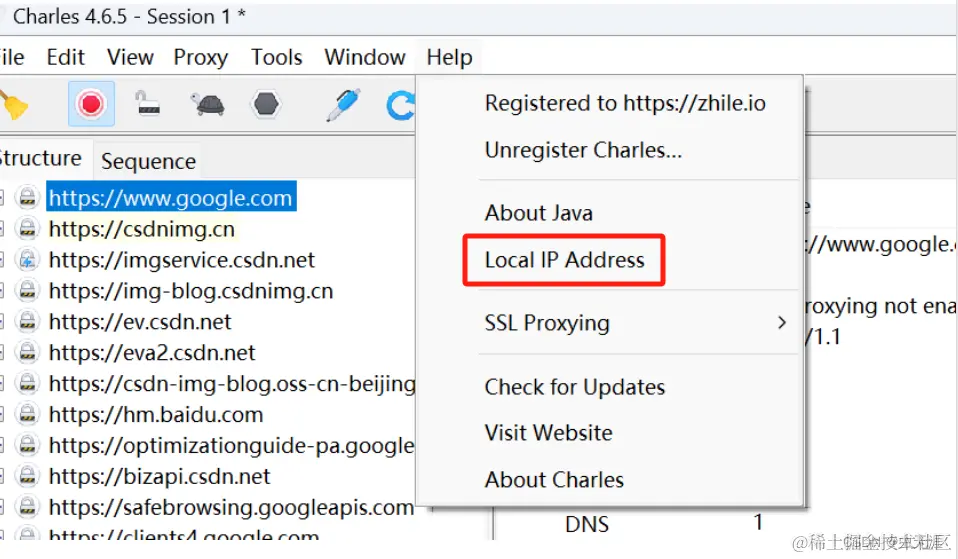Expand the hm.baidu.com tree node
958x559 pixels.
click(x=2, y=415)
